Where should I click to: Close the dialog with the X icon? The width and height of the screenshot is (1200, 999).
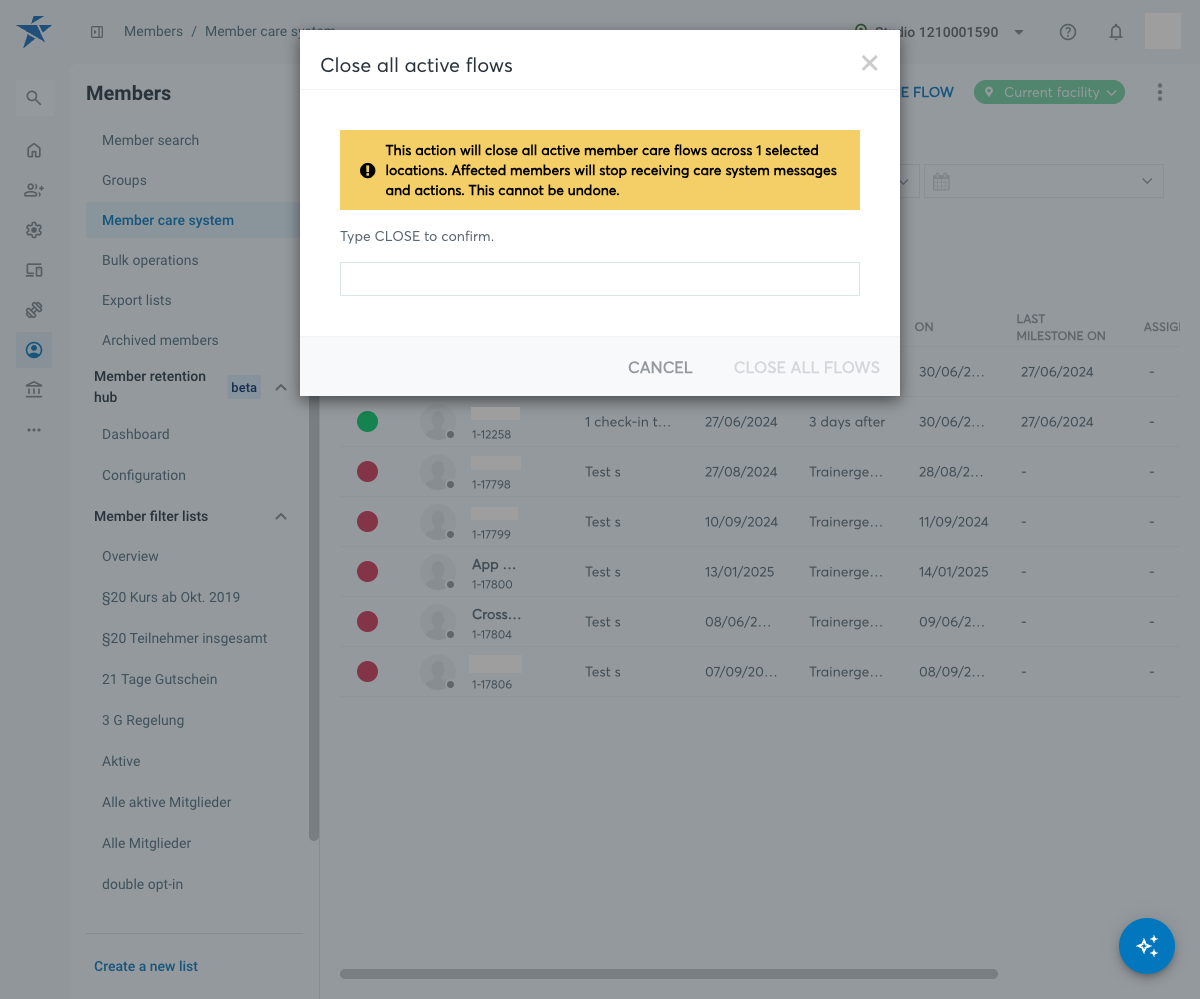(870, 63)
